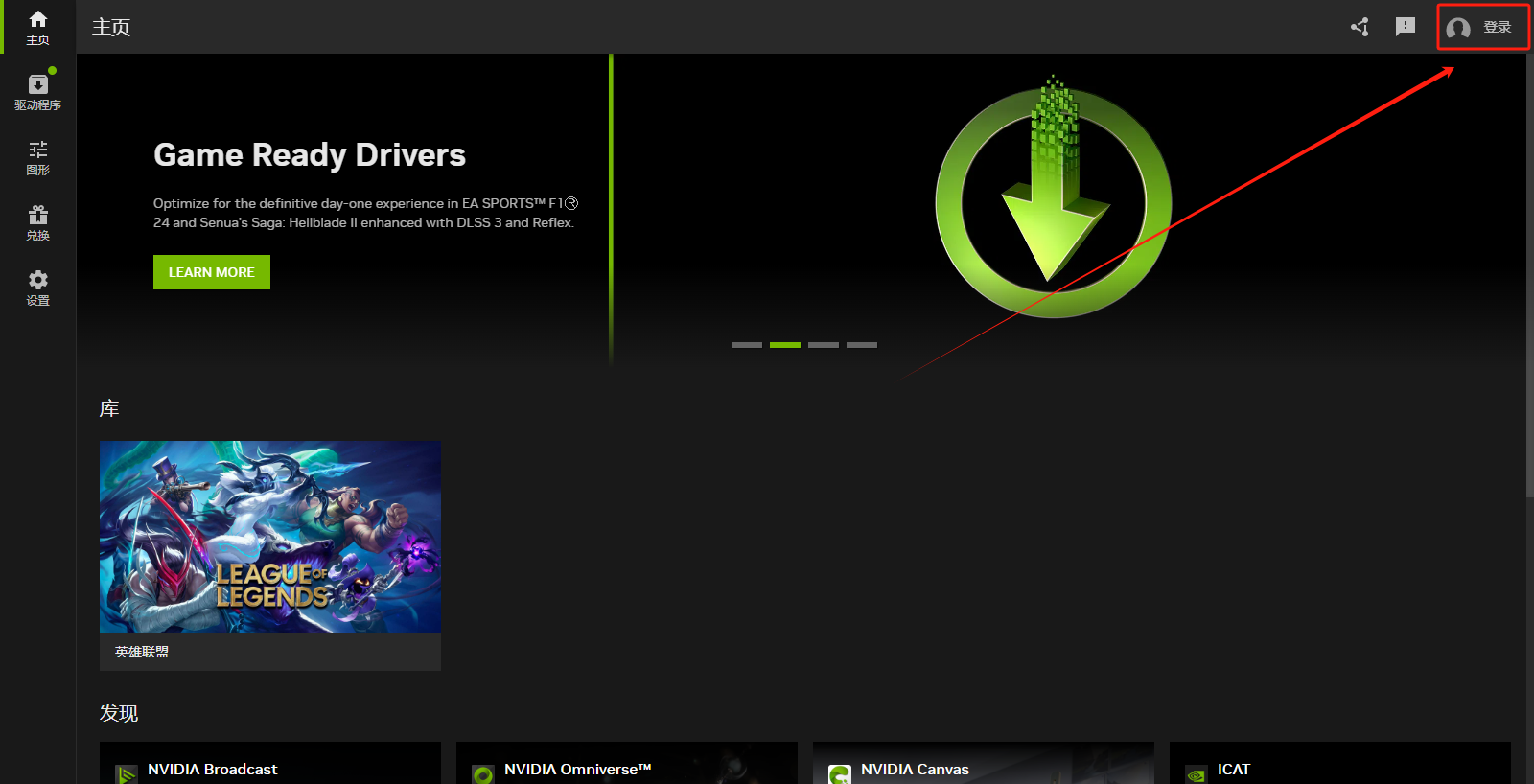Open the NVIDIA Canvas card
The image size is (1534, 784).
pos(984,763)
